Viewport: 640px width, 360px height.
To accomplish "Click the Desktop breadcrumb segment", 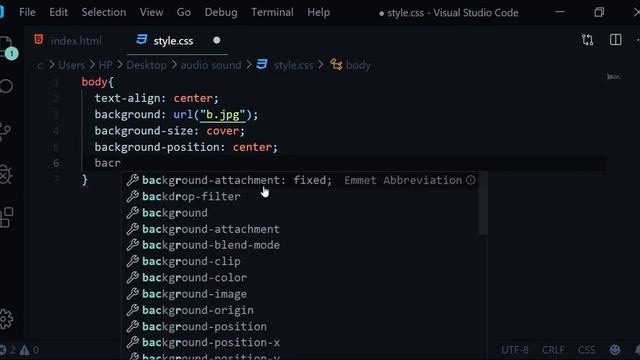I will pos(147,65).
